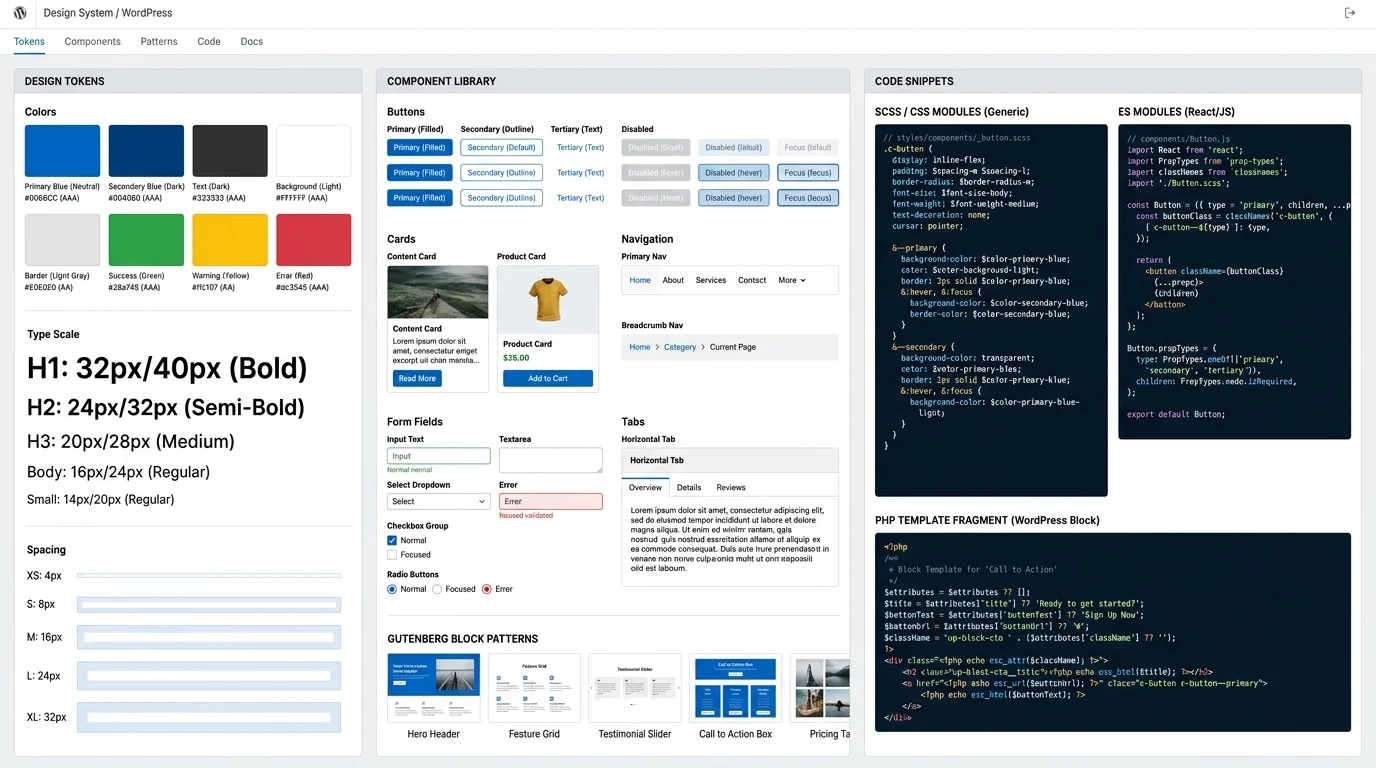Switch to the Tokens tab
The height and width of the screenshot is (768, 1376).
click(x=29, y=42)
